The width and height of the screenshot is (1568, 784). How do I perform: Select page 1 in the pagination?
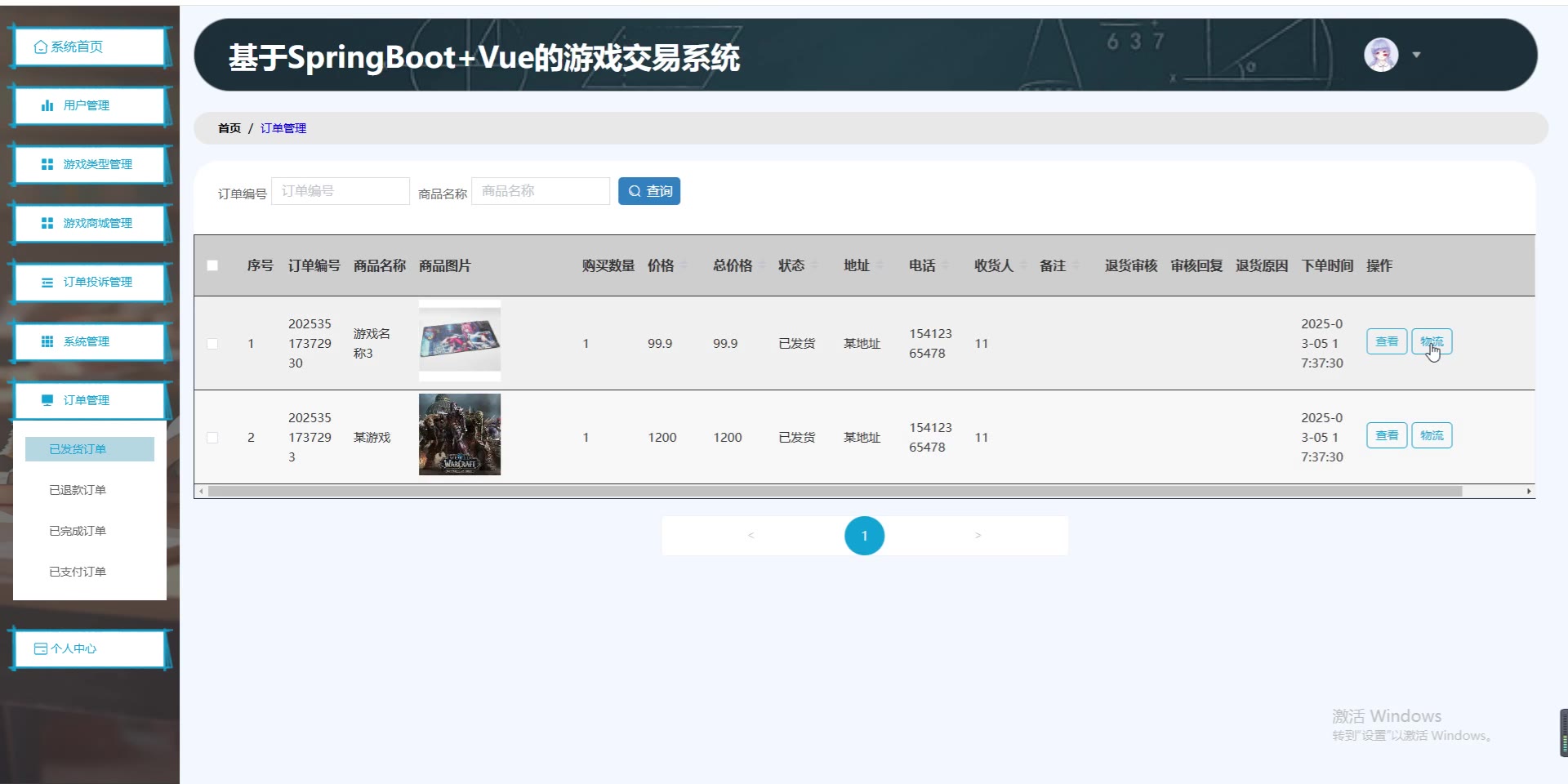tap(864, 536)
